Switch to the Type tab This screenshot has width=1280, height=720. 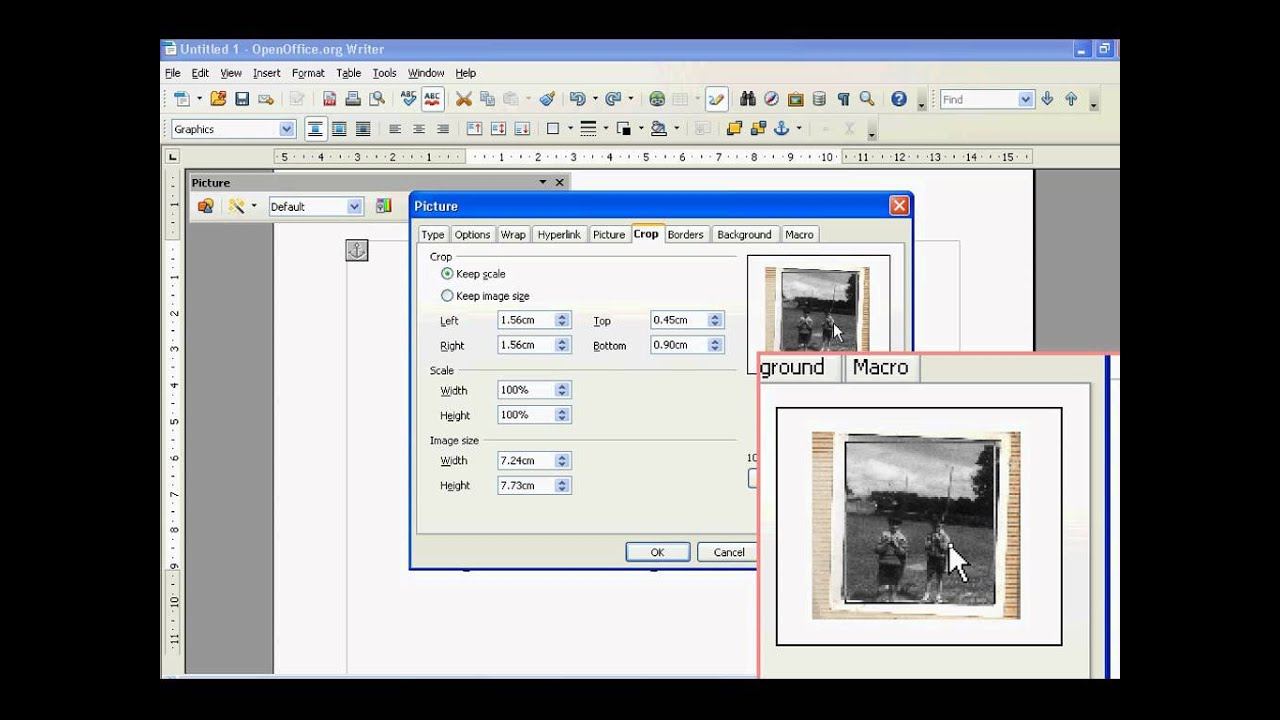432,234
